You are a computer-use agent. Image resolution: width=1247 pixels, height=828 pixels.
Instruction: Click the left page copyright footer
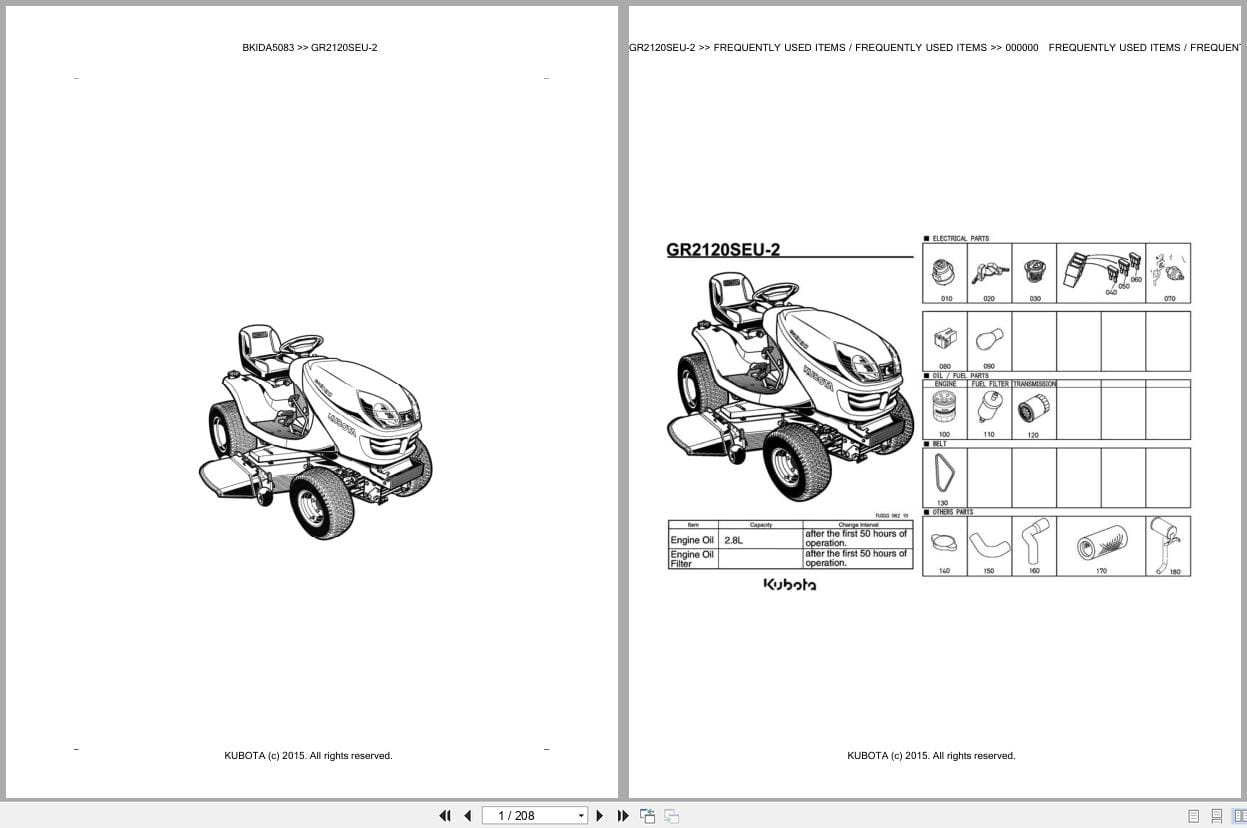click(x=308, y=756)
